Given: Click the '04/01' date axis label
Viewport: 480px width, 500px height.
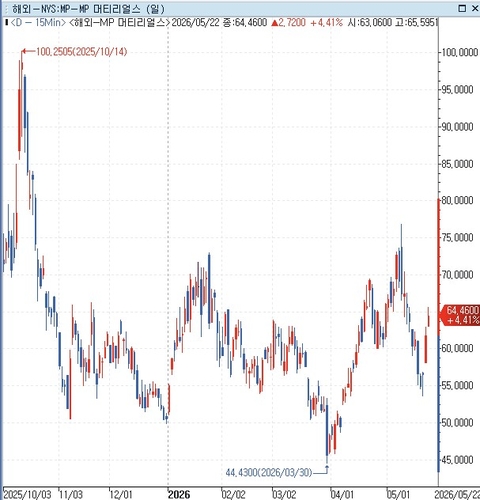Looking at the screenshot, I should 342,494.
